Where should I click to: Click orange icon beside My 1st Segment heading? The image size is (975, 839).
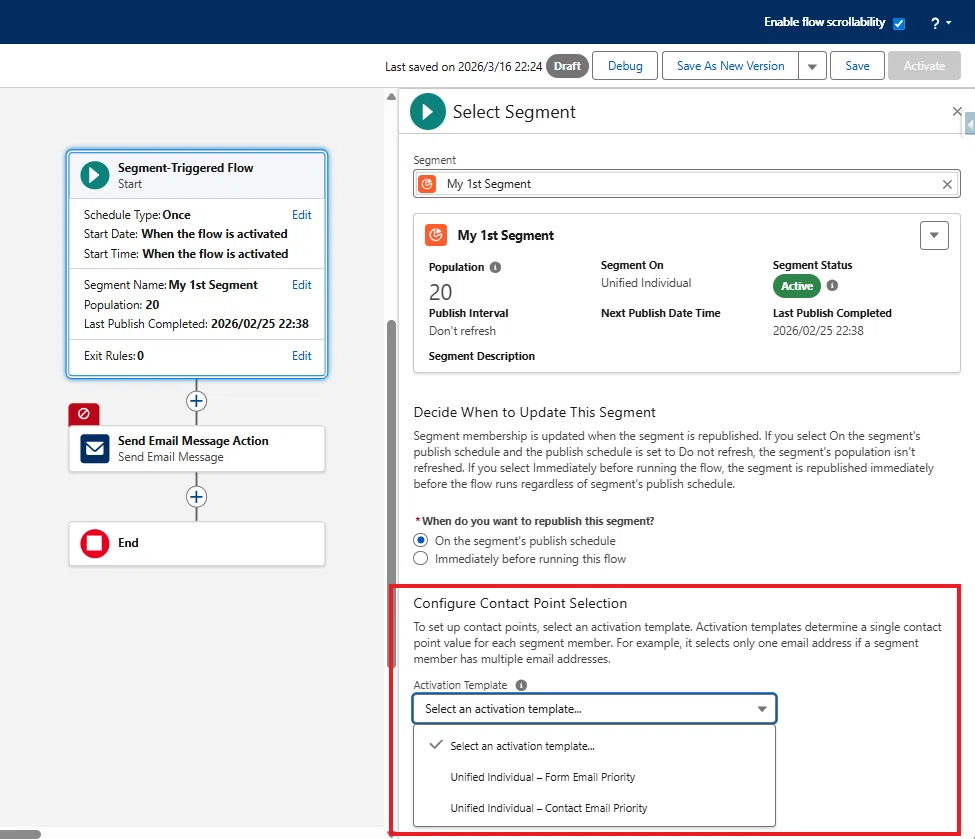[x=436, y=235]
